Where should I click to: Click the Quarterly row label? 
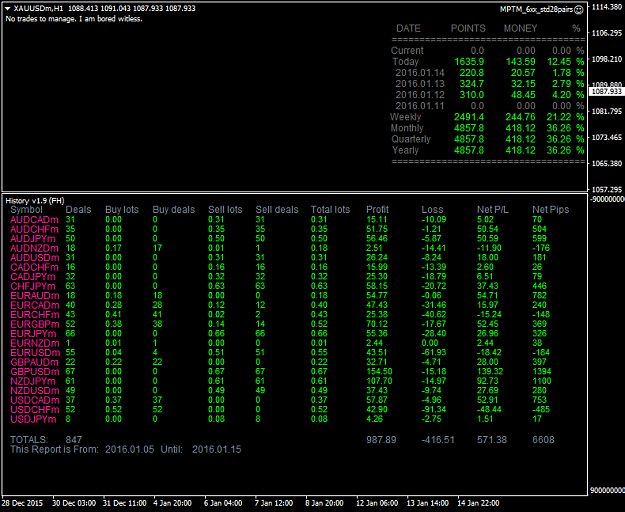click(x=411, y=139)
